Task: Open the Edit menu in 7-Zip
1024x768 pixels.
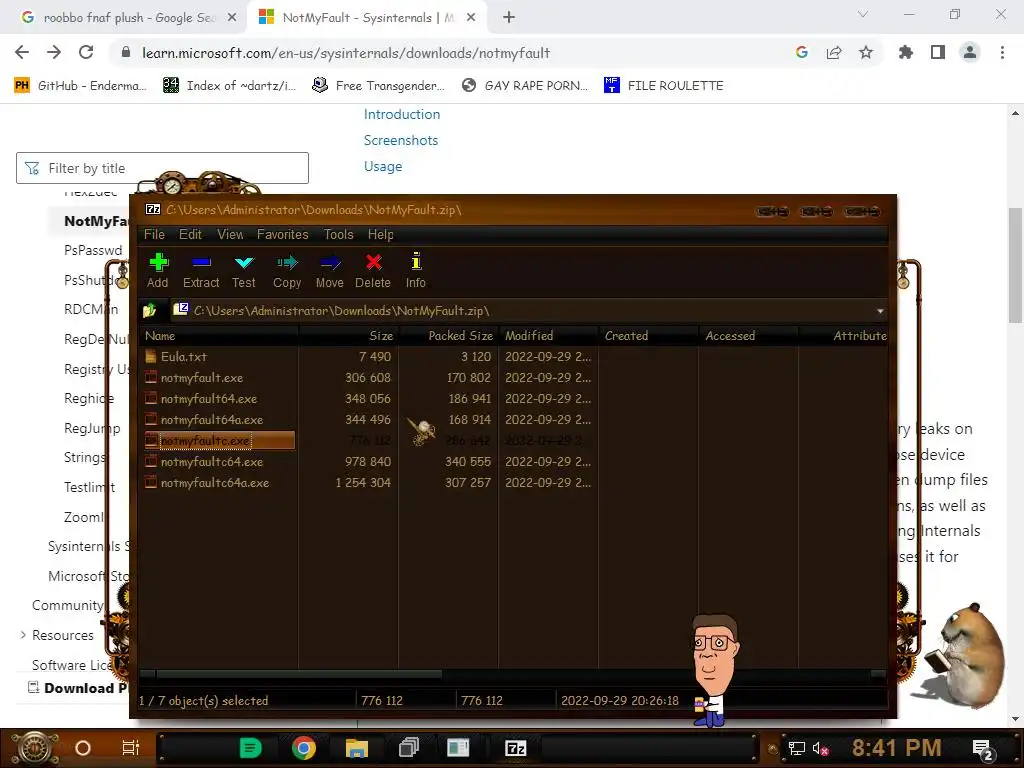Action: [x=190, y=234]
